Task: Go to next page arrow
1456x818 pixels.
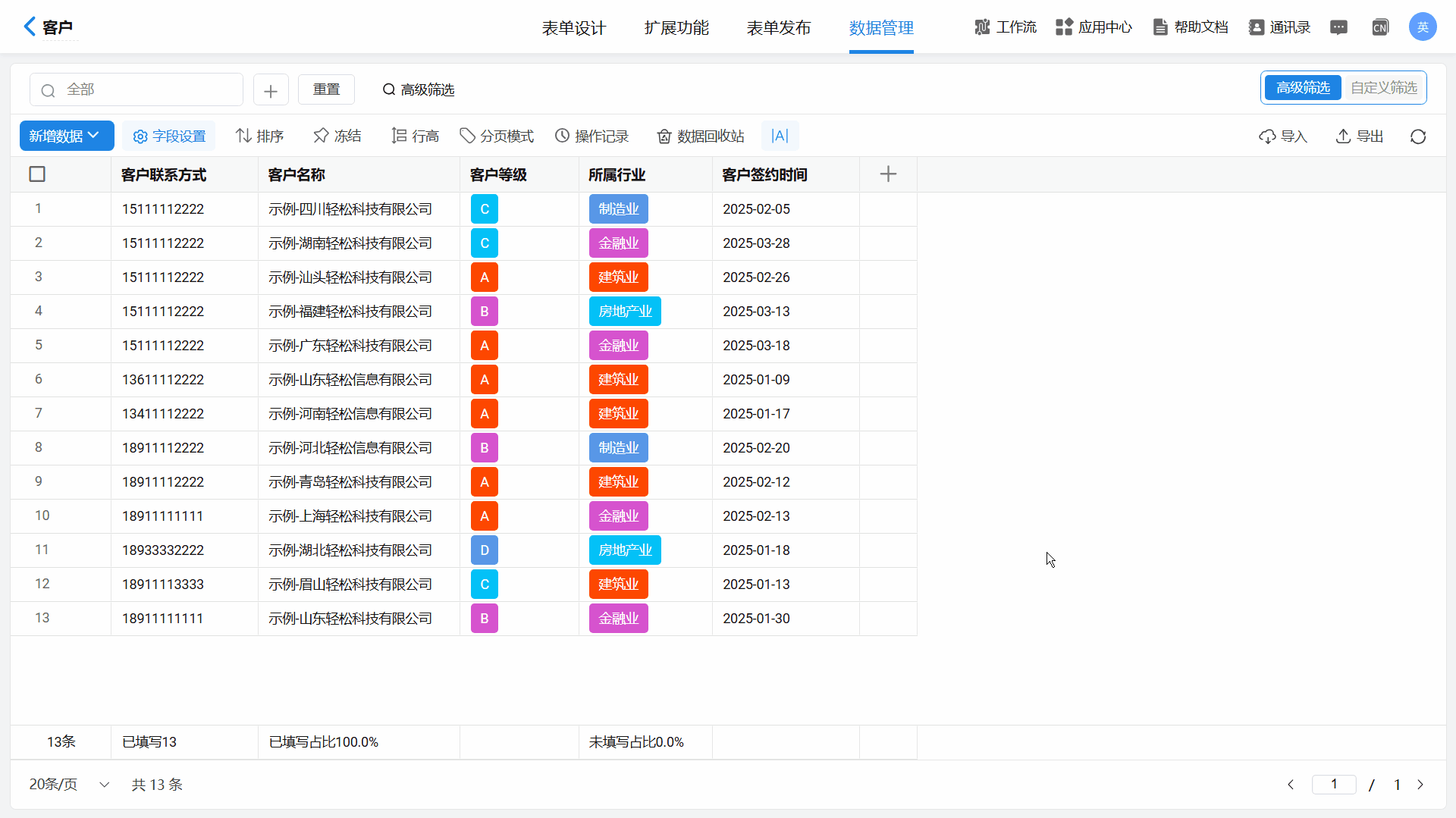Action: tap(1420, 785)
